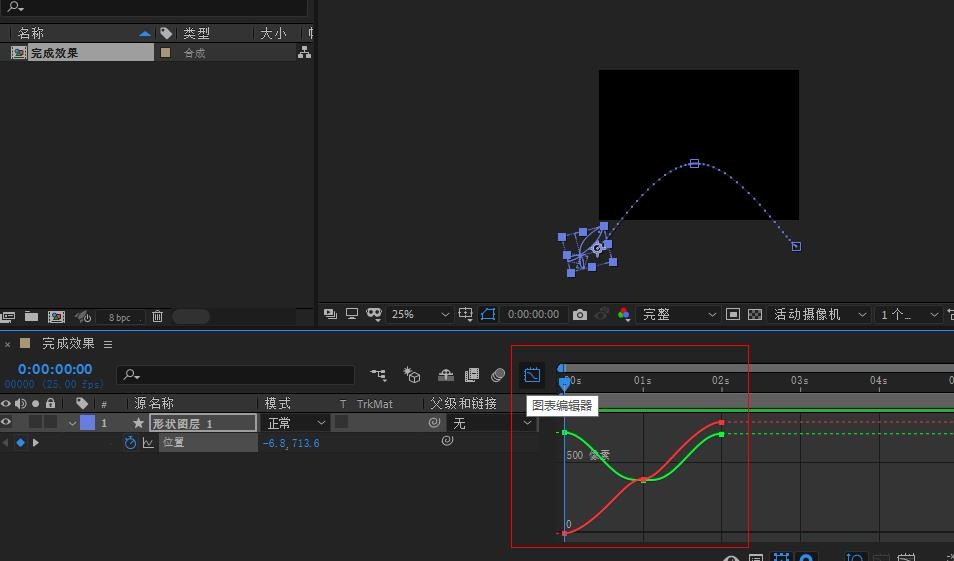
Task: Click the 源名称 column header
Action: click(x=153, y=403)
